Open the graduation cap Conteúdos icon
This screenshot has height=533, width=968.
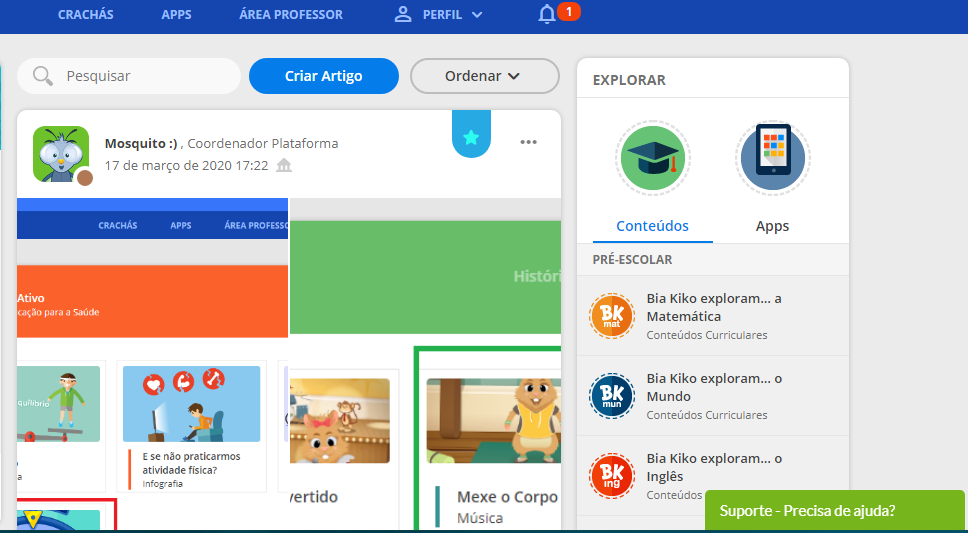point(651,158)
